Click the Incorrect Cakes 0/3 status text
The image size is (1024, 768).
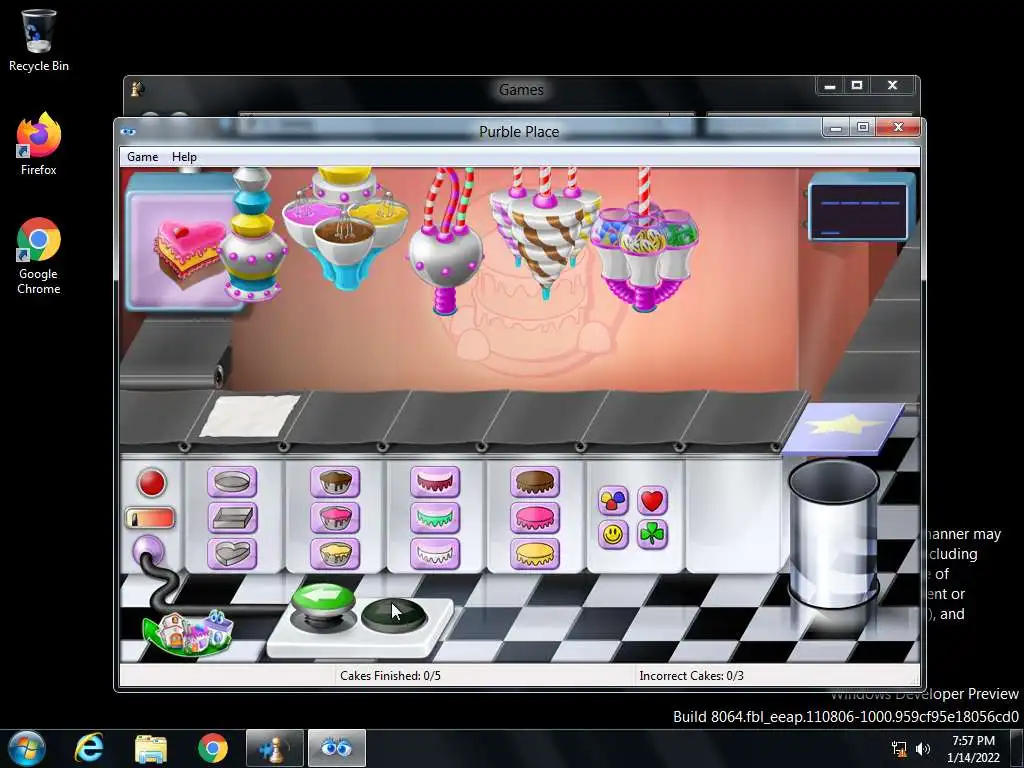[691, 675]
